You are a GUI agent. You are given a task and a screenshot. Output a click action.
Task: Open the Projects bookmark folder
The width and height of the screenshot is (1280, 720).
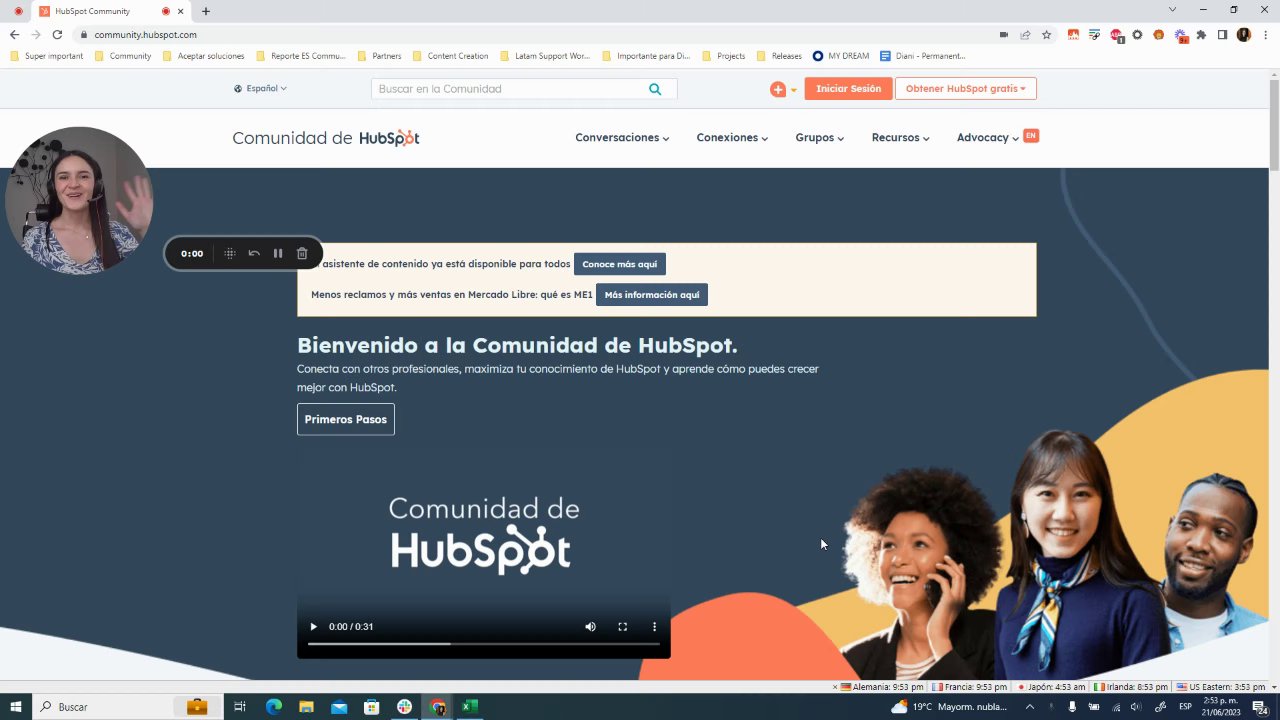pyautogui.click(x=724, y=56)
